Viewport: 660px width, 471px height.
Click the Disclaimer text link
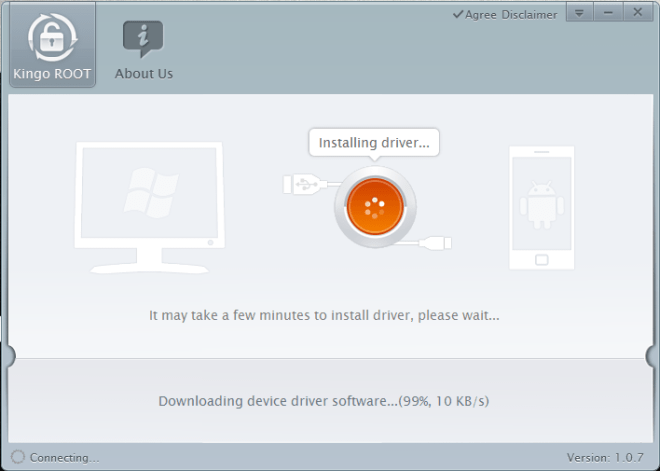530,15
